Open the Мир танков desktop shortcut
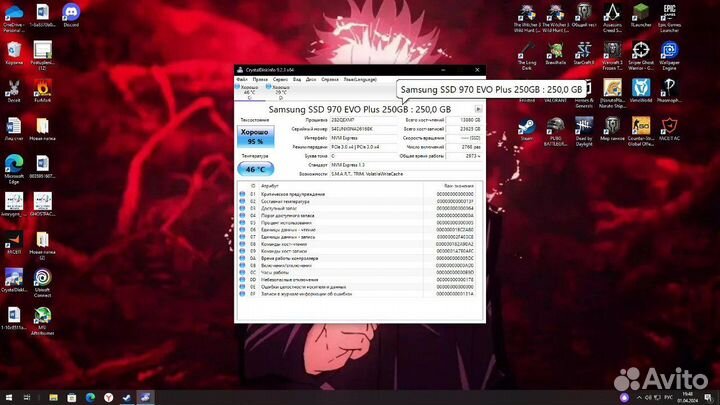 (x=612, y=129)
